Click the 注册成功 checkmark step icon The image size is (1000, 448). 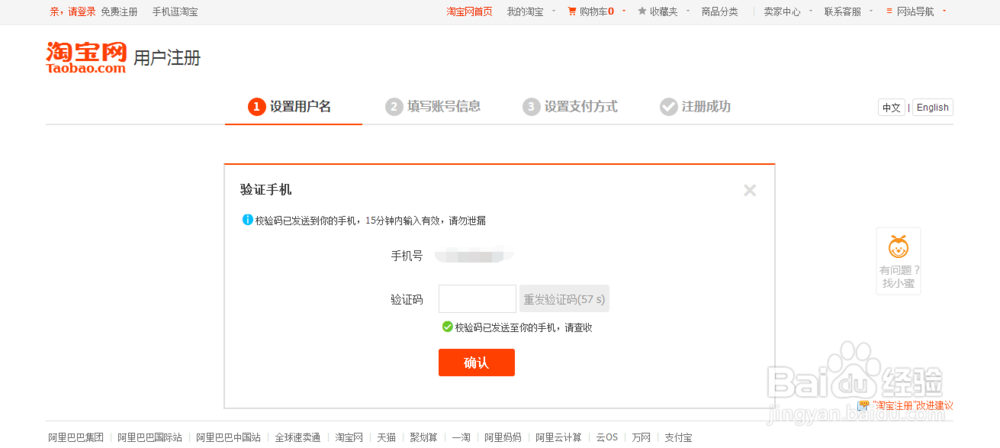(668, 107)
